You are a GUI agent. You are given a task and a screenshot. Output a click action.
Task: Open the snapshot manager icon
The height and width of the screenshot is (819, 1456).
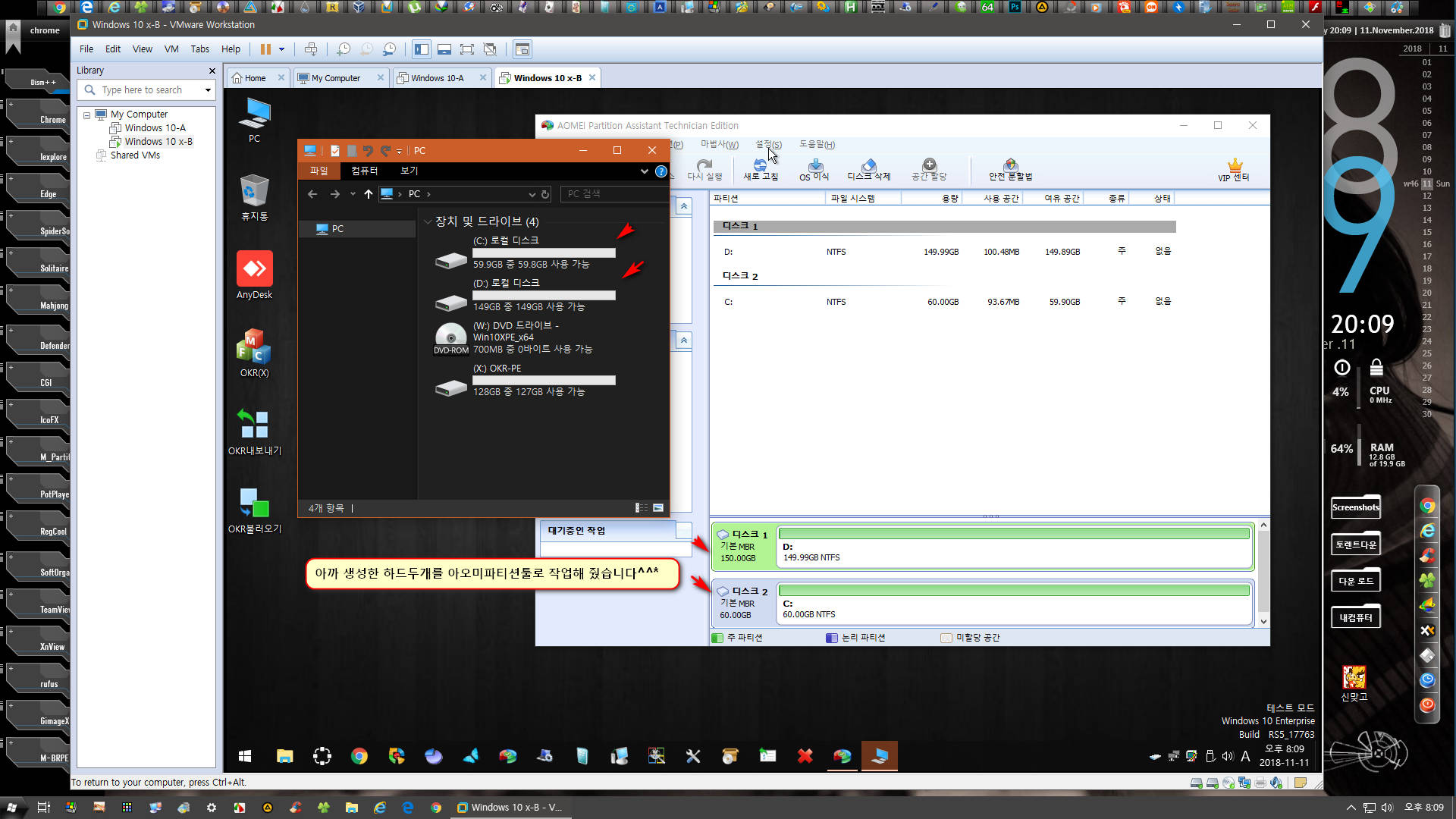pyautogui.click(x=389, y=49)
